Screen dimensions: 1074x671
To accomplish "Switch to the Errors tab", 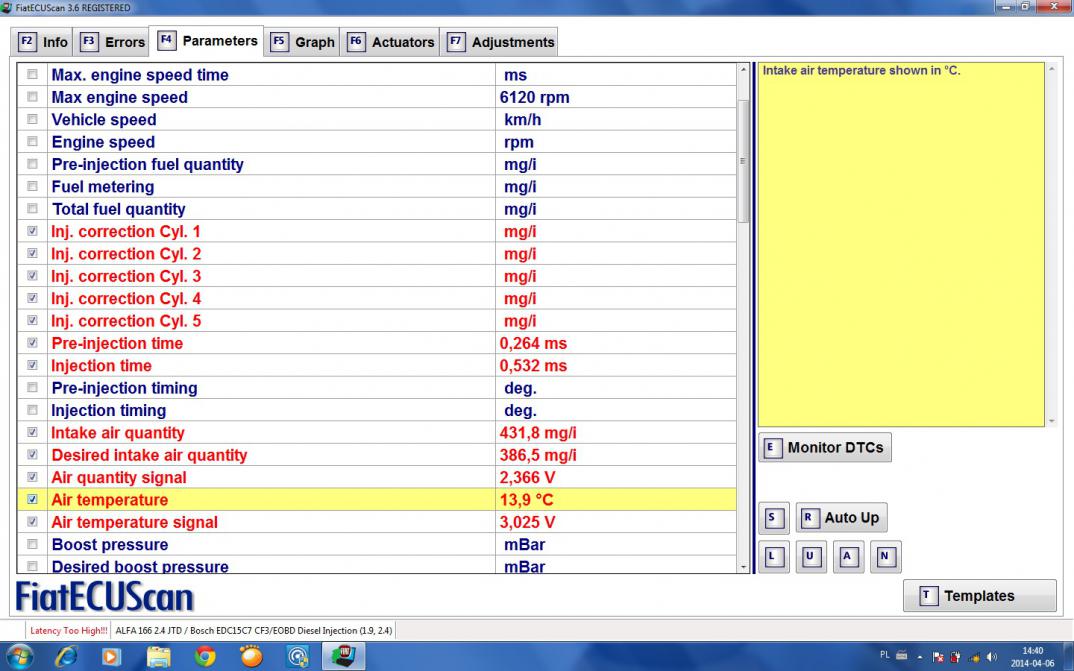I will [112, 42].
